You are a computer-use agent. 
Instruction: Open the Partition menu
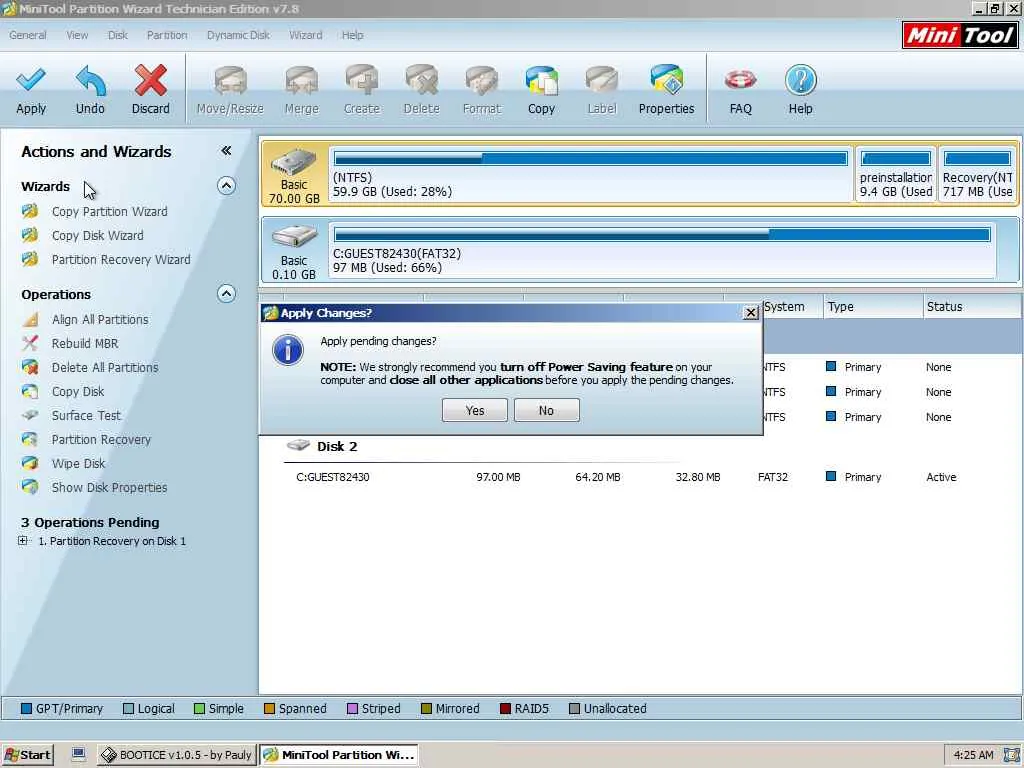click(x=167, y=35)
